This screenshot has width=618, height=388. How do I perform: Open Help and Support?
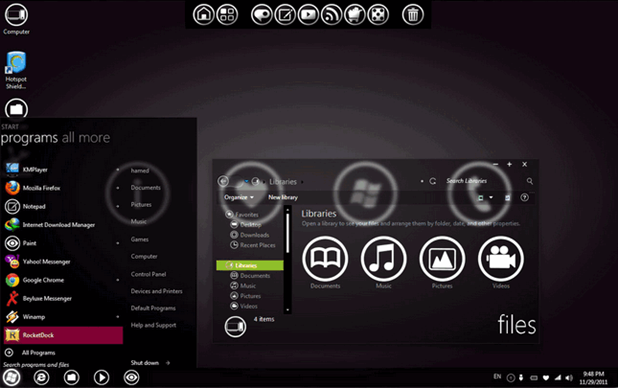click(153, 325)
